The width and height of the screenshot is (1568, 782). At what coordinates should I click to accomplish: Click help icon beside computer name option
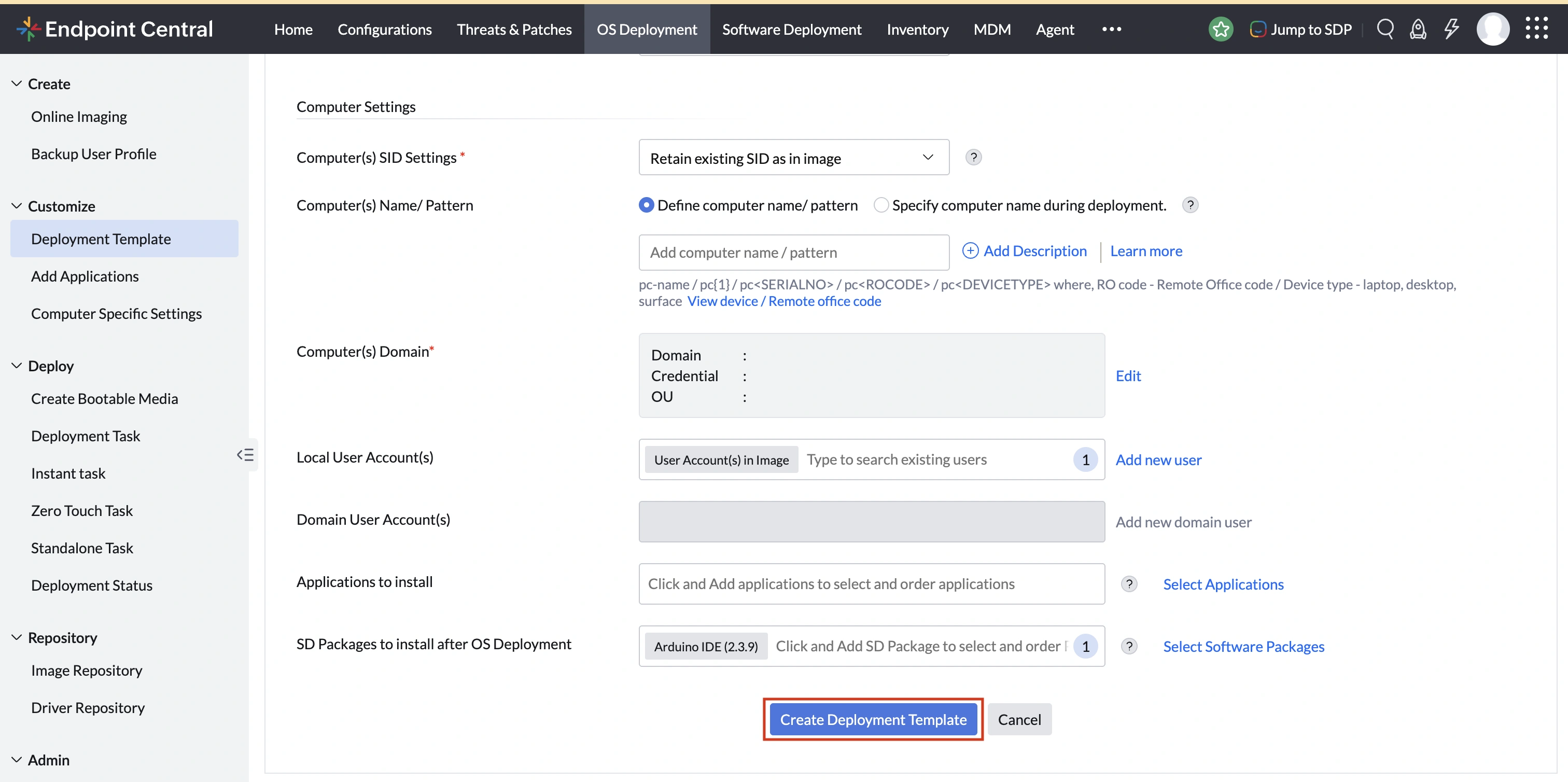pyautogui.click(x=1190, y=205)
